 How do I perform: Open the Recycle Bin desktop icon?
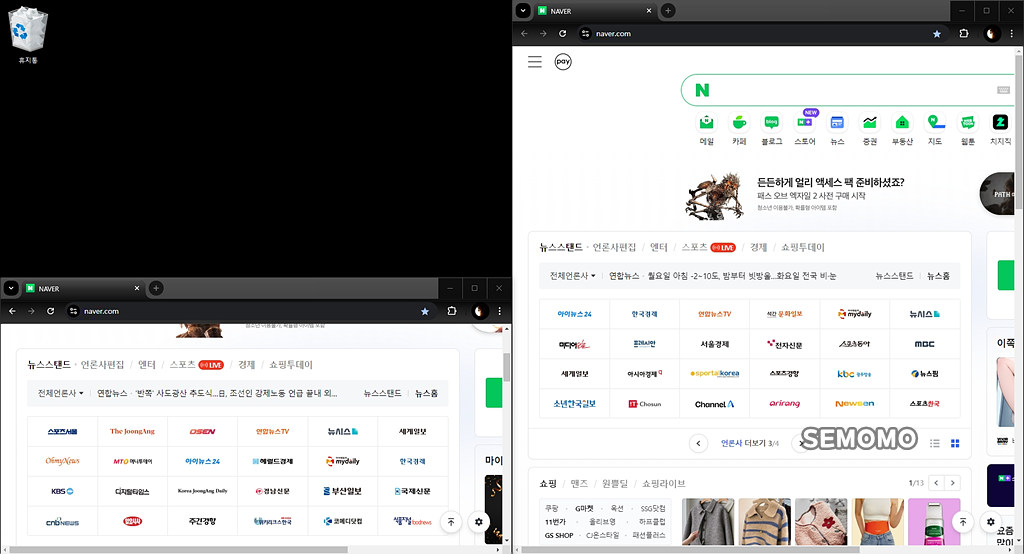[28, 36]
